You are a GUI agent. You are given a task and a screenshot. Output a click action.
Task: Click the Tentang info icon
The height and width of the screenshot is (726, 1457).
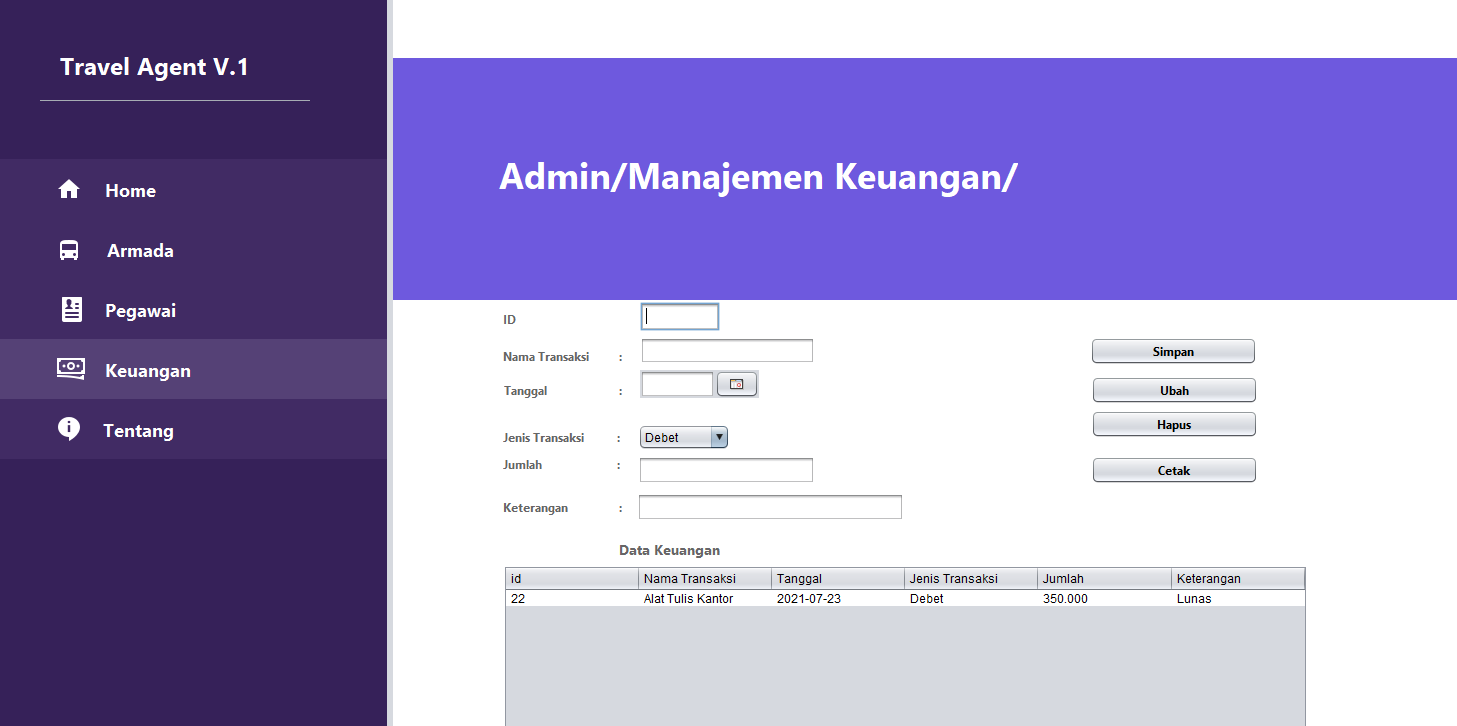point(68,429)
